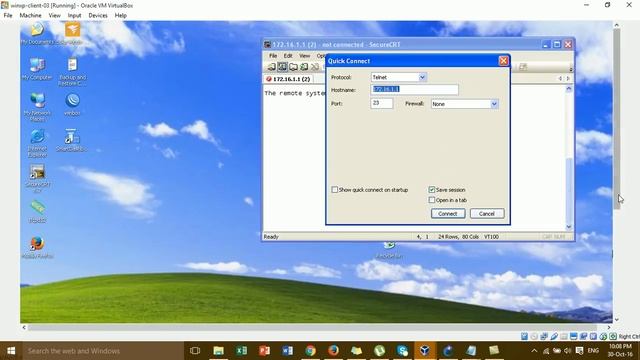The image size is (640, 360).
Task: Click the SecureCRT terminal scrollbar down arrow
Action: point(569,227)
